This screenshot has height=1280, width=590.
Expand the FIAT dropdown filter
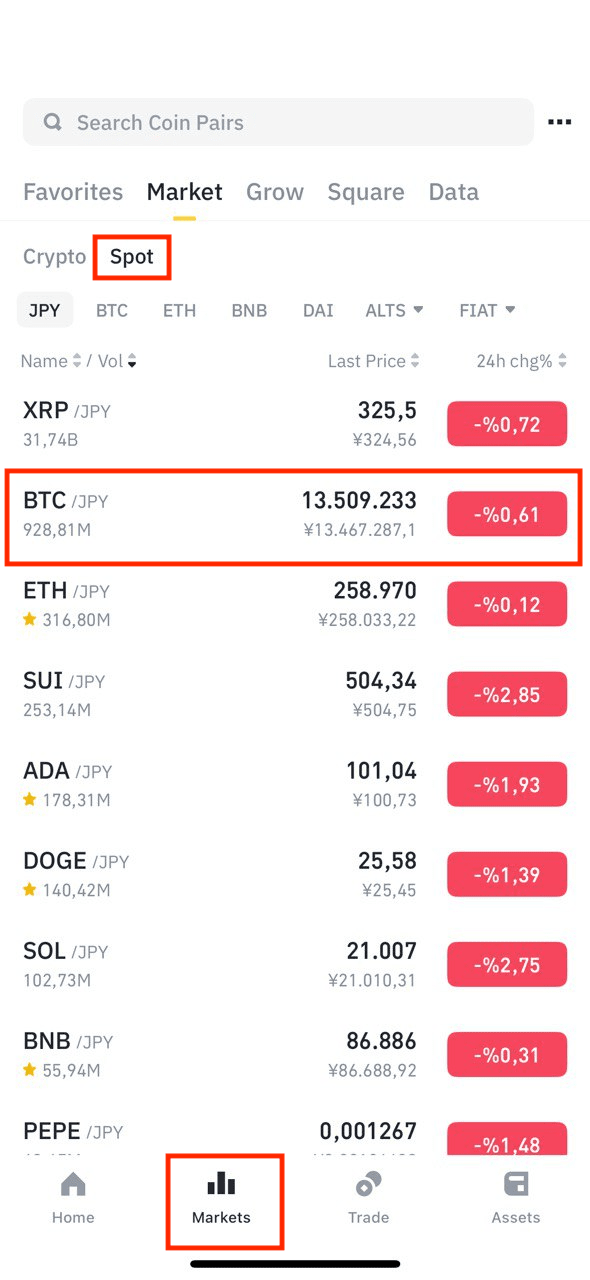pos(487,311)
